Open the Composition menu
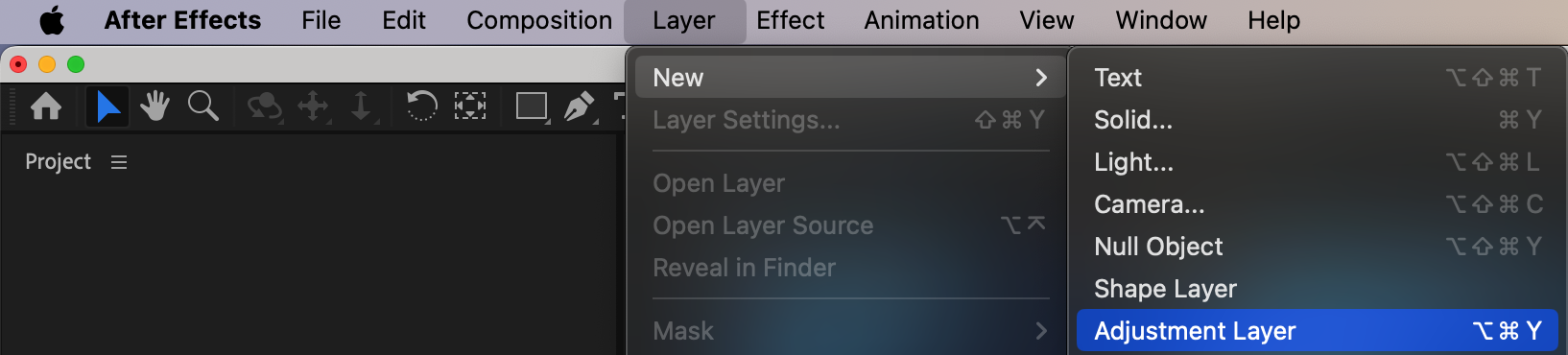This screenshot has height=355, width=1568. [x=539, y=20]
